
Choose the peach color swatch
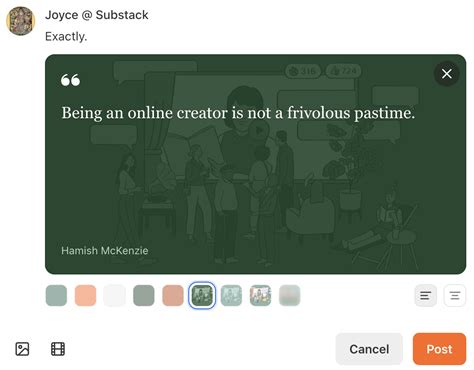[86, 295]
